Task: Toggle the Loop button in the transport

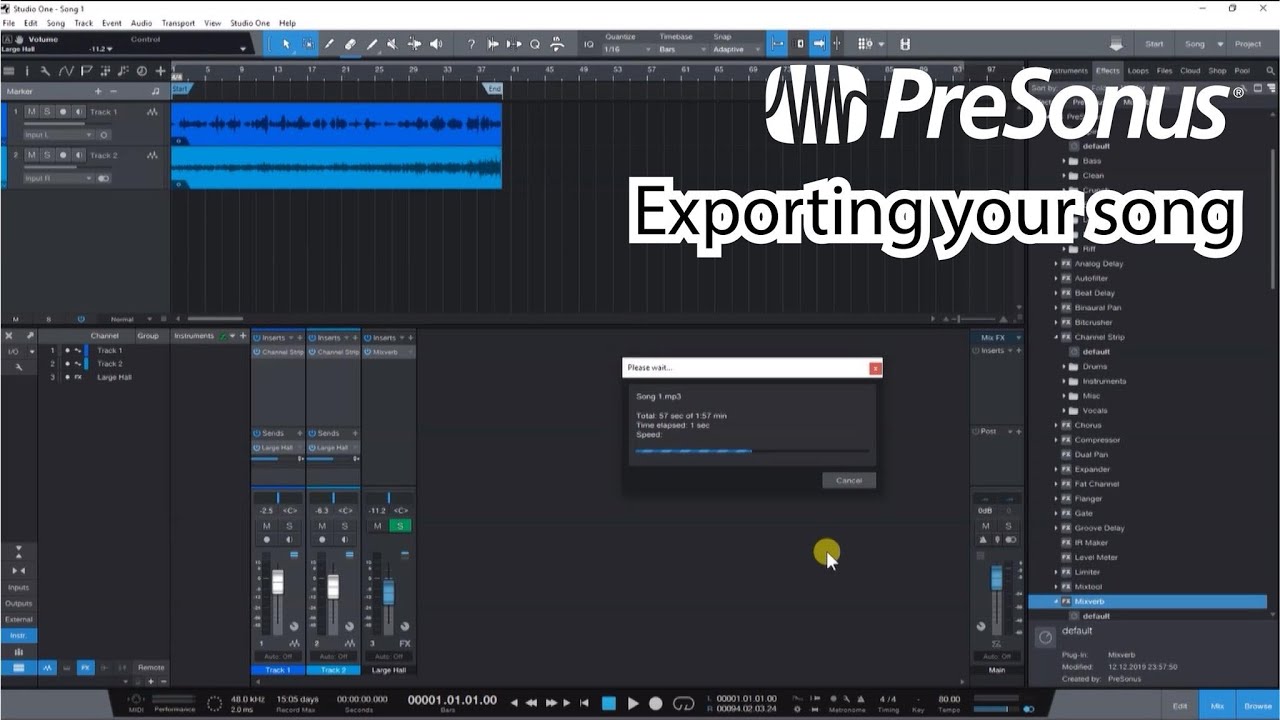Action: point(684,703)
